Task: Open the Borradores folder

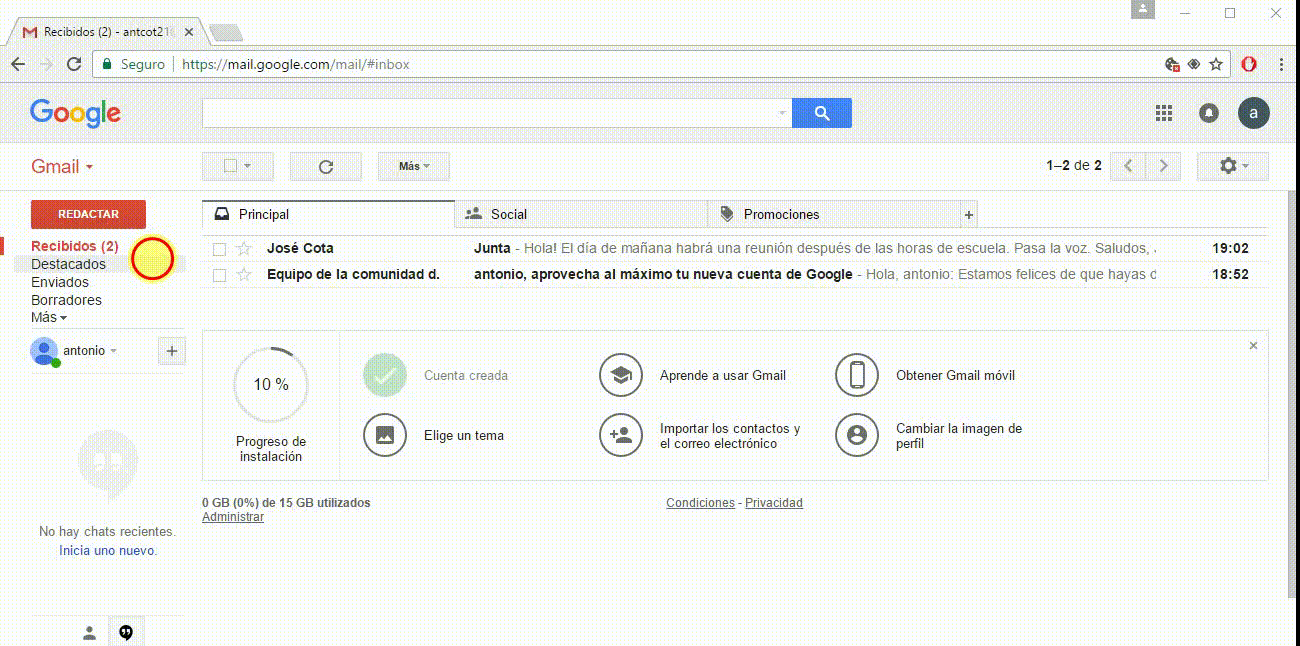Action: (66, 300)
